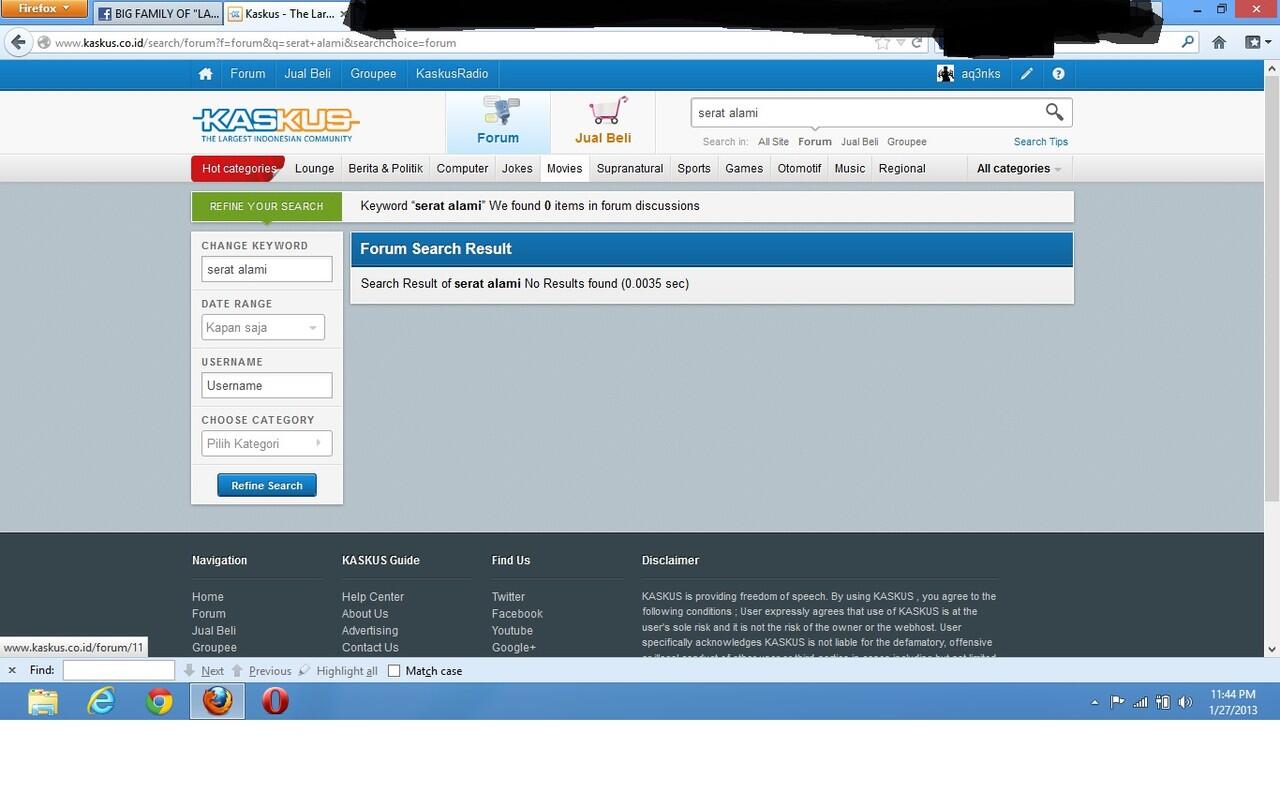
Task: Open Help Center footer link
Action: [373, 597]
